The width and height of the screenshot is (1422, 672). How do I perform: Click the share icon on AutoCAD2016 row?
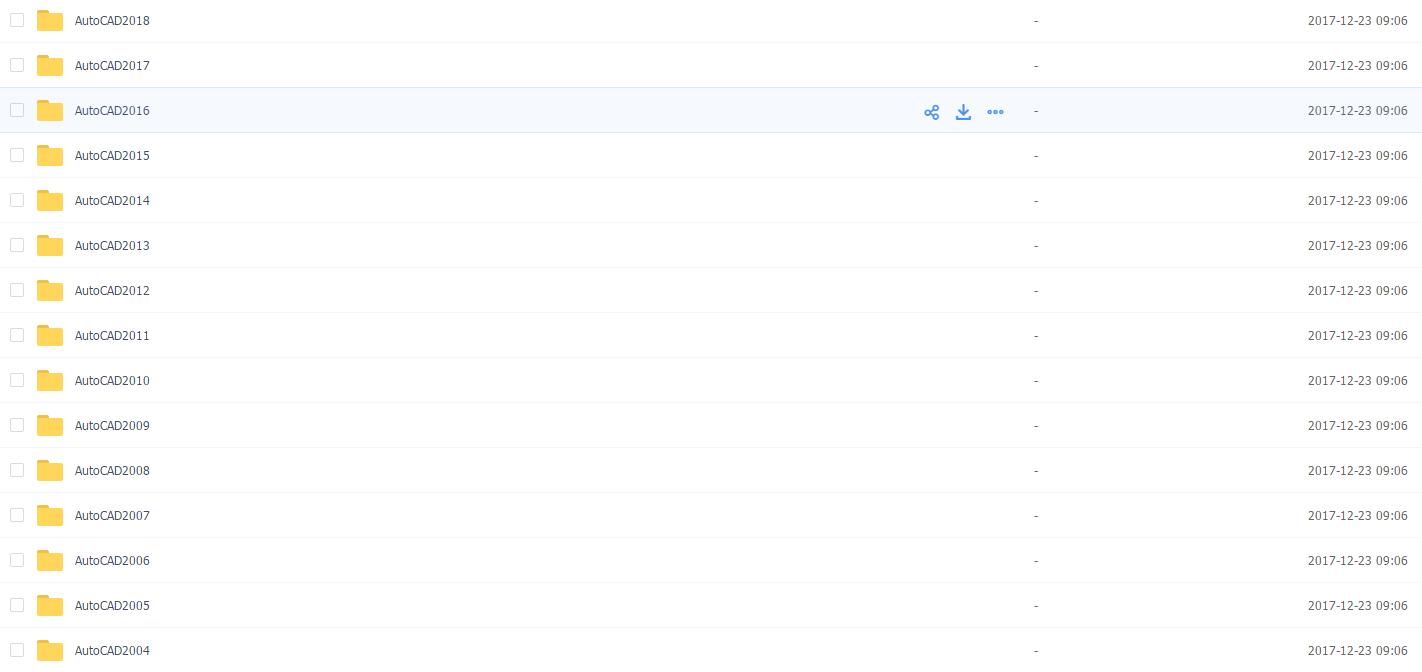coord(931,112)
